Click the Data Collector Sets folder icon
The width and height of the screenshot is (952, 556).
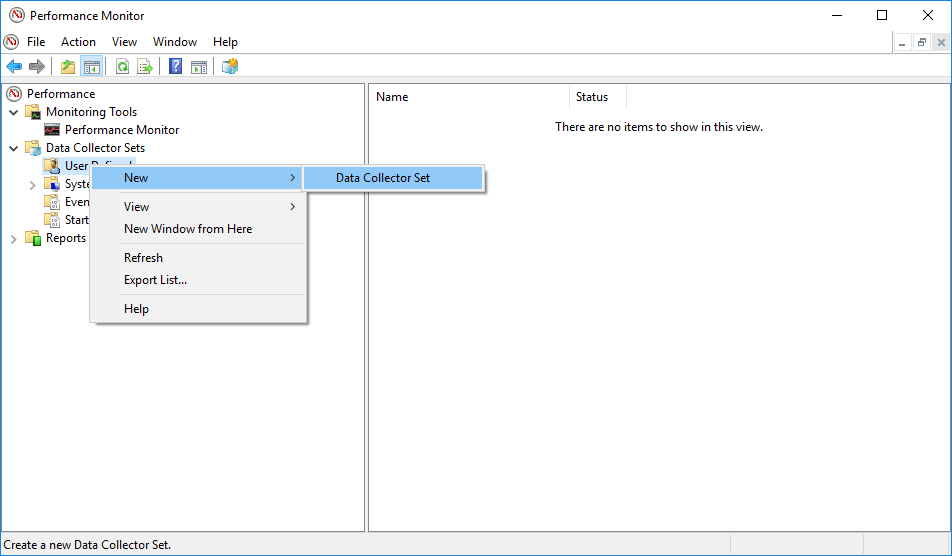(x=33, y=147)
